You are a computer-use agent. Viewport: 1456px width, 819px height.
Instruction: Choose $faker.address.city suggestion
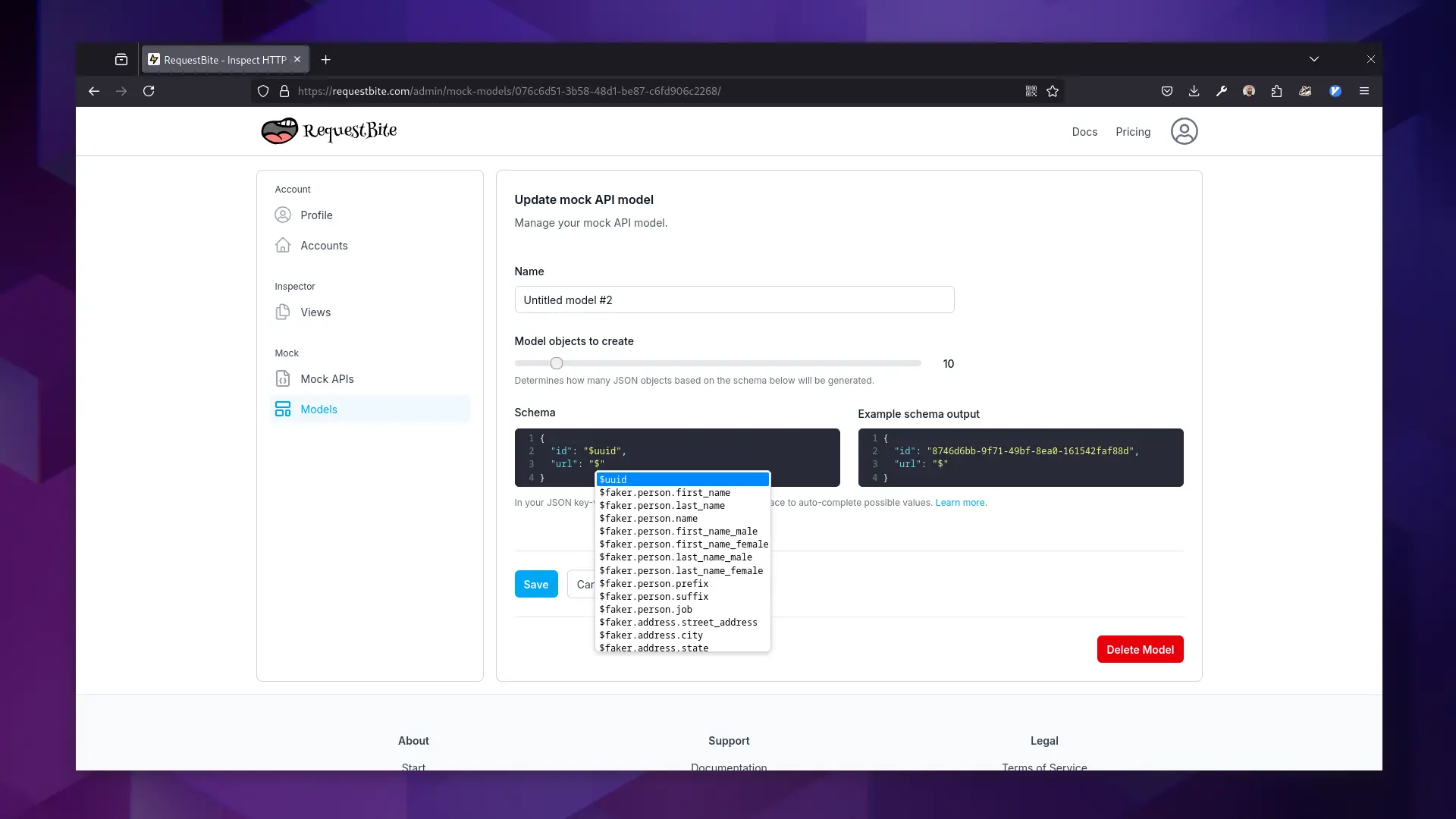682,635
